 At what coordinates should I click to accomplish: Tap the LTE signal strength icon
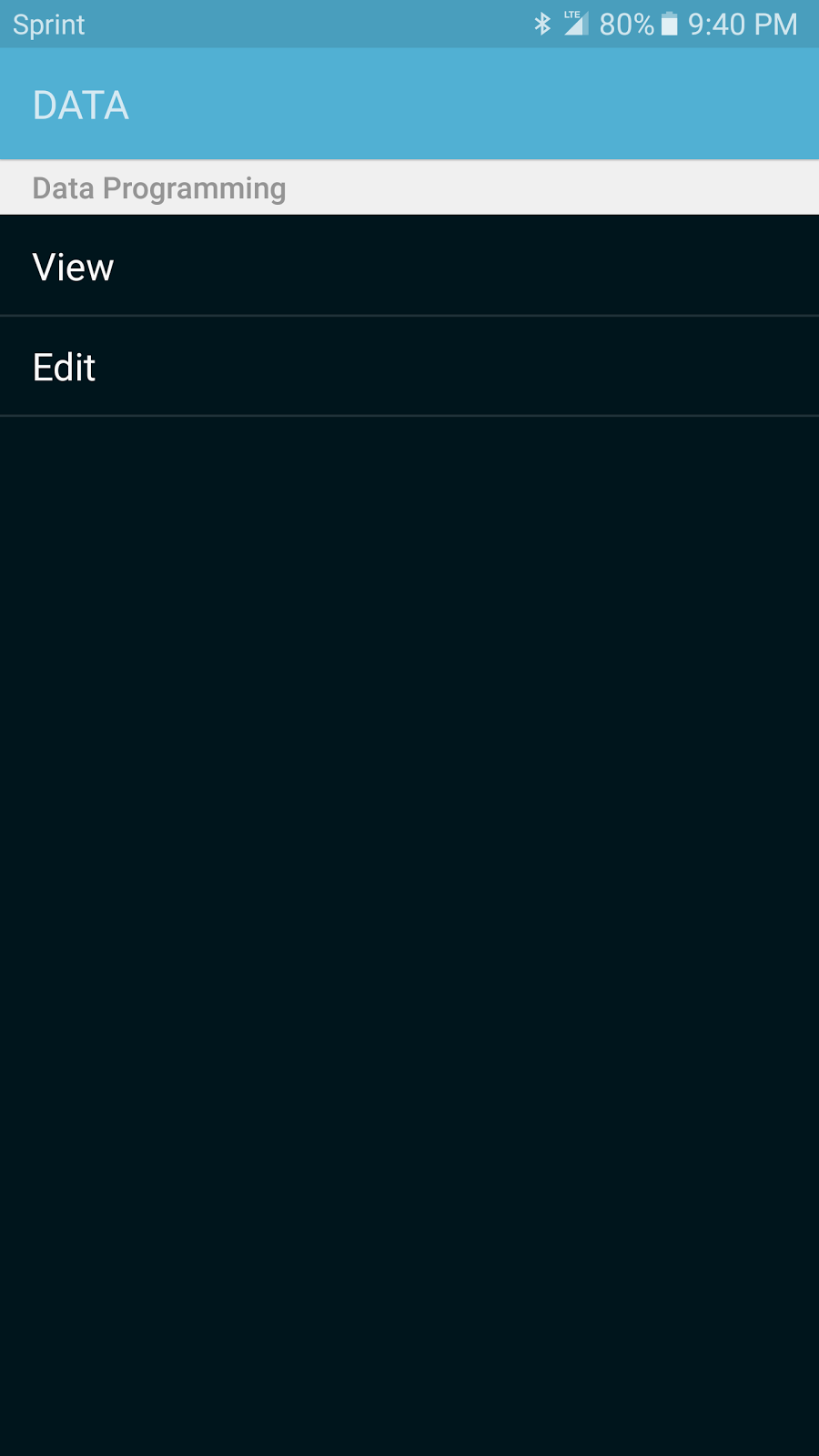coord(576,24)
